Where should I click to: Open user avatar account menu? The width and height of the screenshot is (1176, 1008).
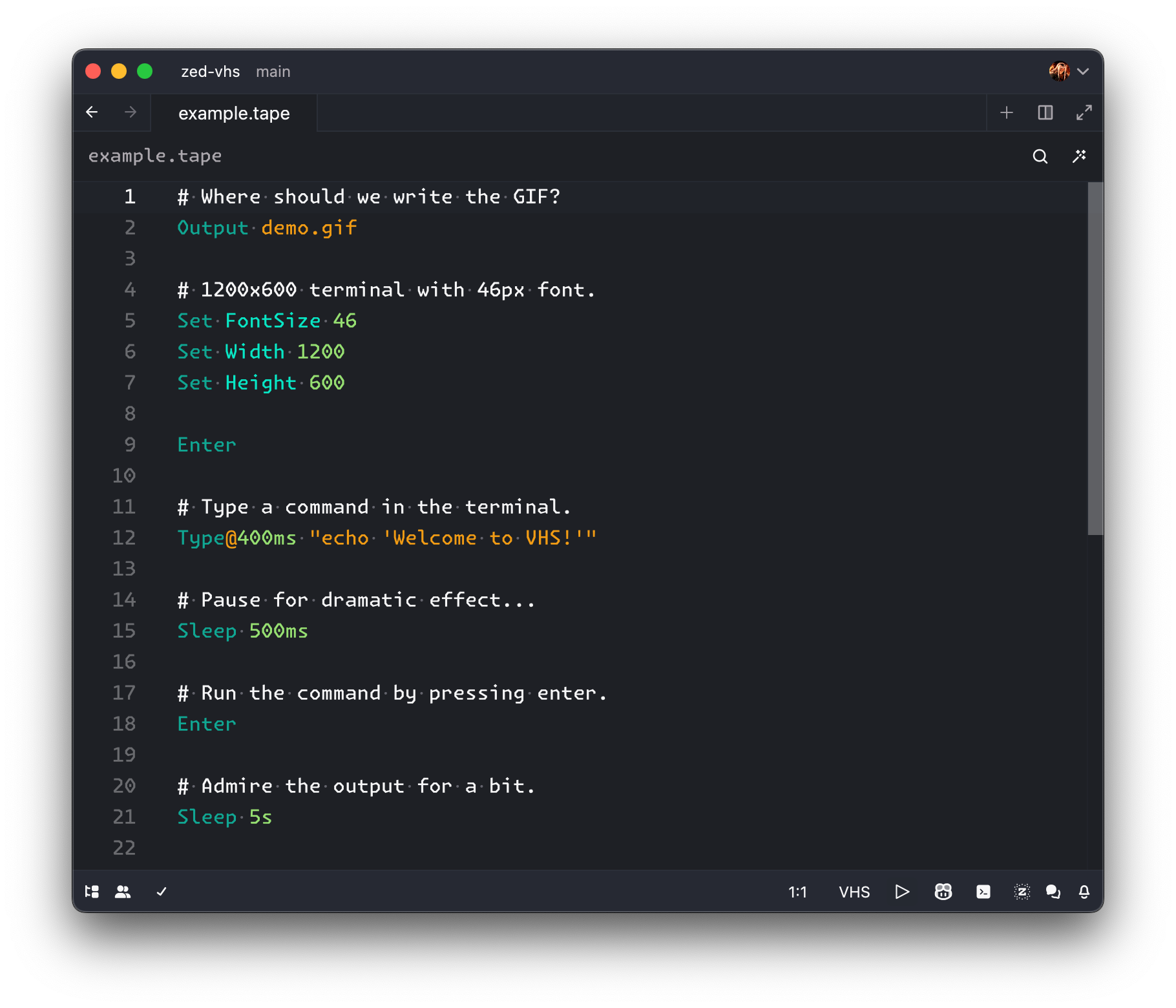click(x=1069, y=71)
